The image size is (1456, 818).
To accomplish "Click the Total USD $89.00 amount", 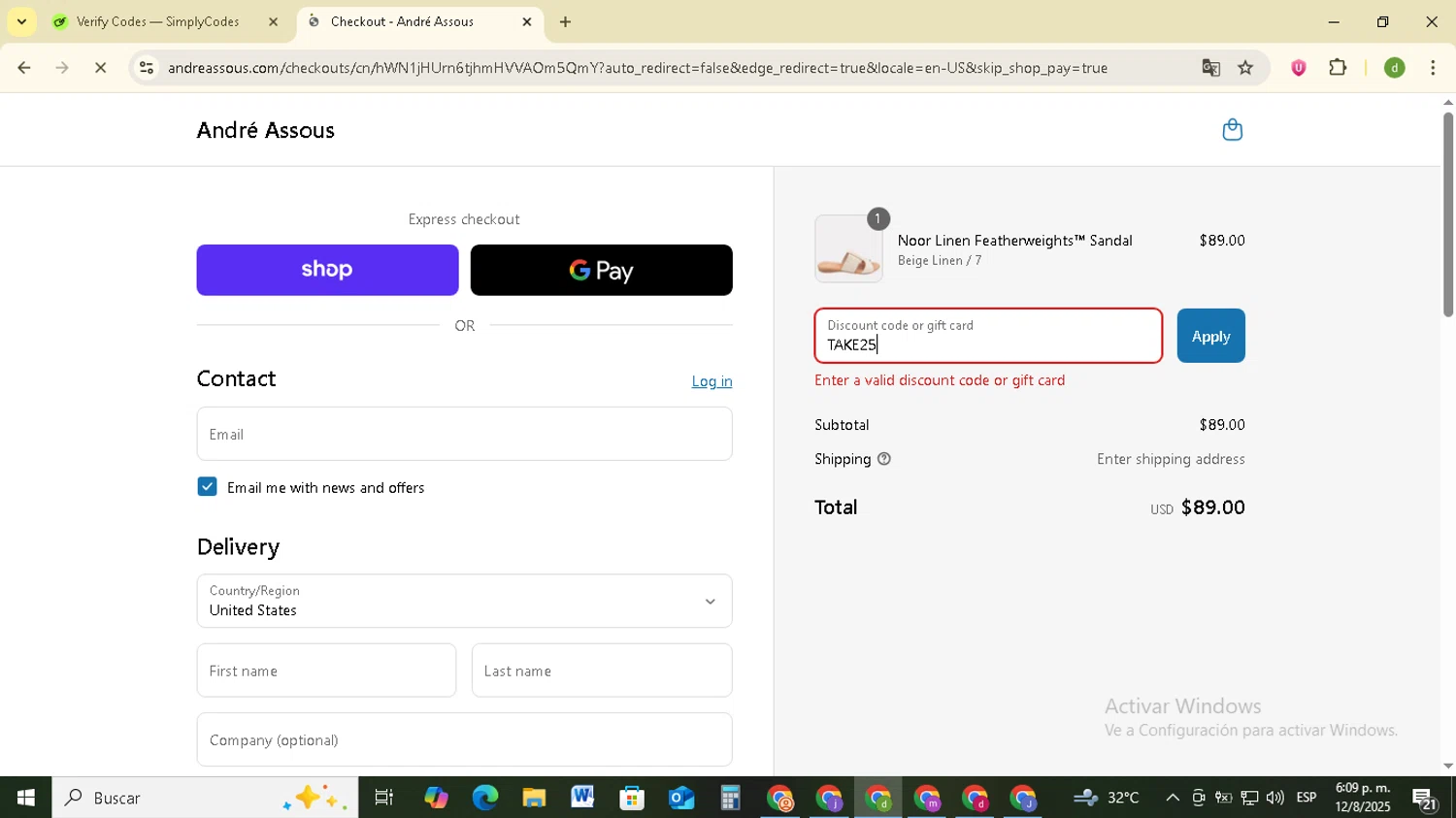I will (1198, 507).
